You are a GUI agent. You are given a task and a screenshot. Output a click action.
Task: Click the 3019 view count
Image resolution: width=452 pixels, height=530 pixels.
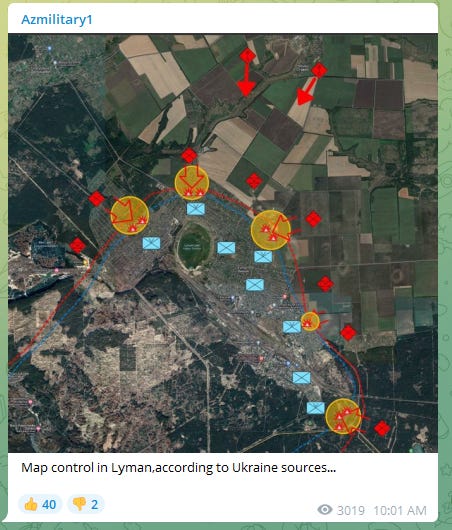(x=351, y=510)
